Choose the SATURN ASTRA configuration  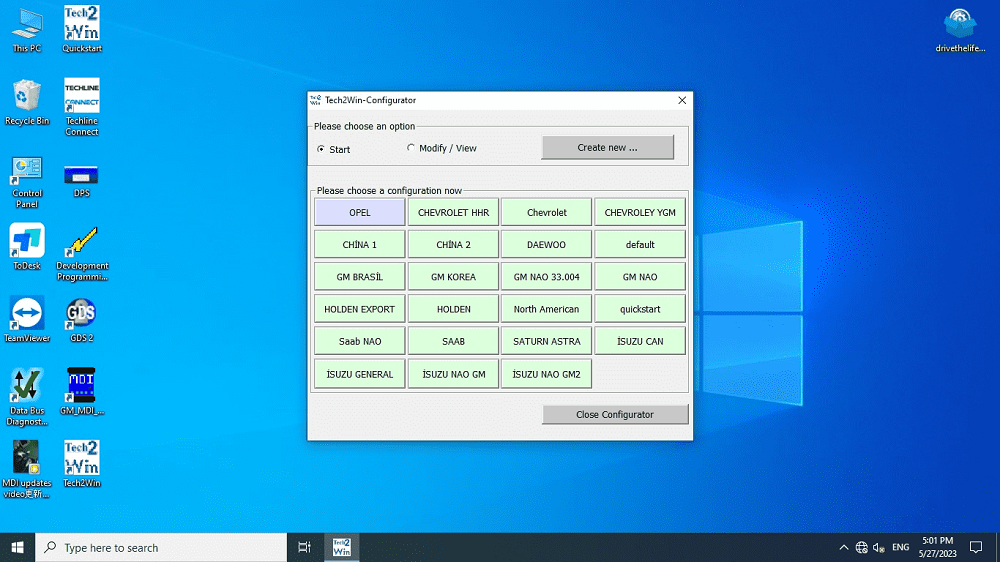(x=546, y=341)
